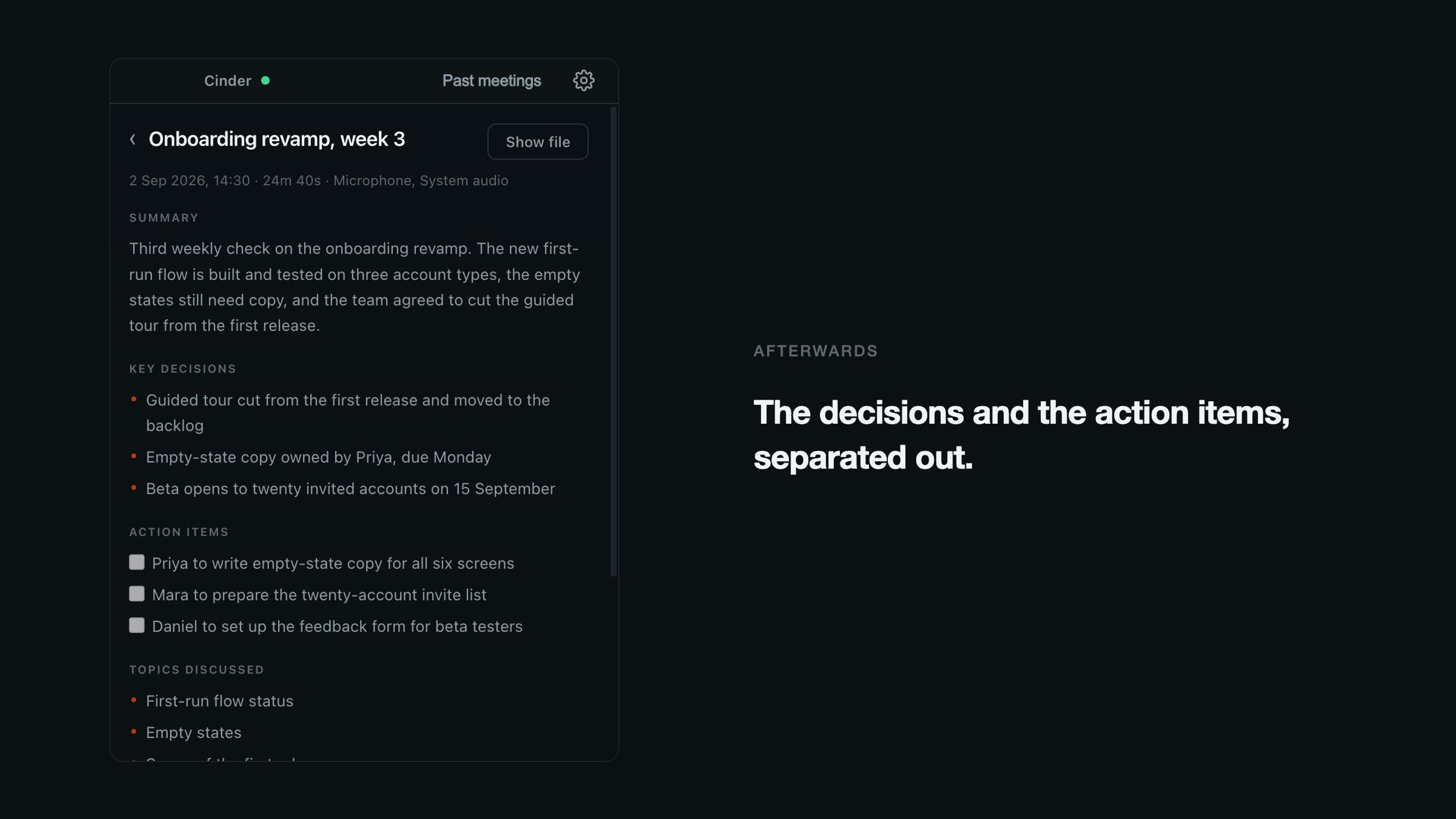
Task: Click the ACTION ITEMS heading
Action: [x=179, y=532]
